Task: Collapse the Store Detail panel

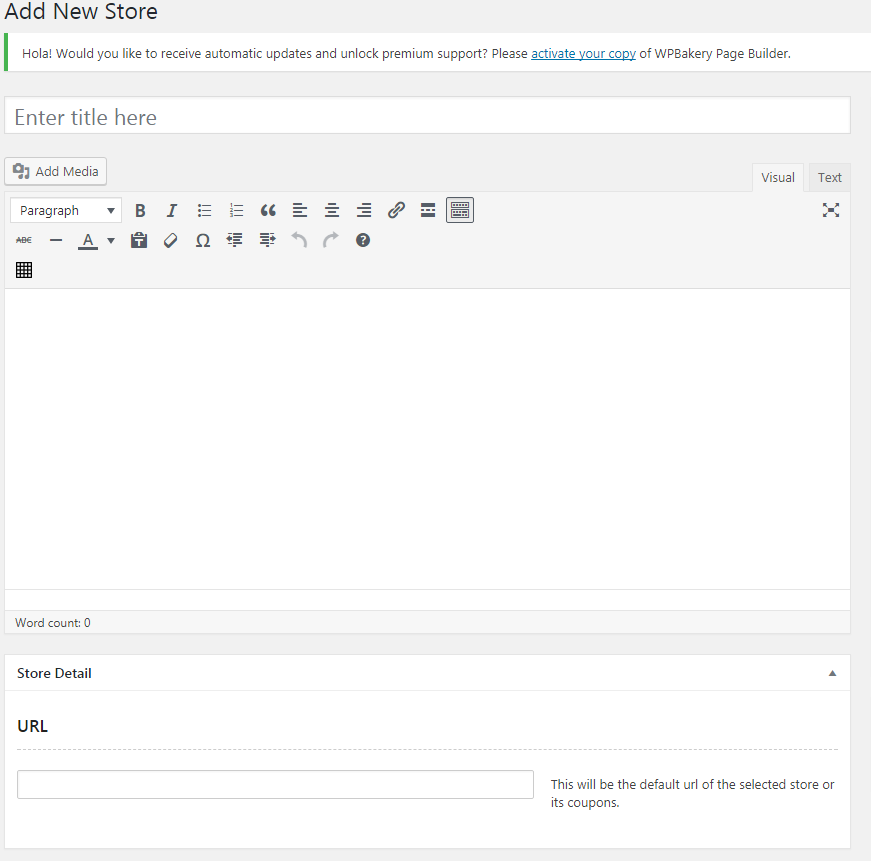Action: pos(832,673)
